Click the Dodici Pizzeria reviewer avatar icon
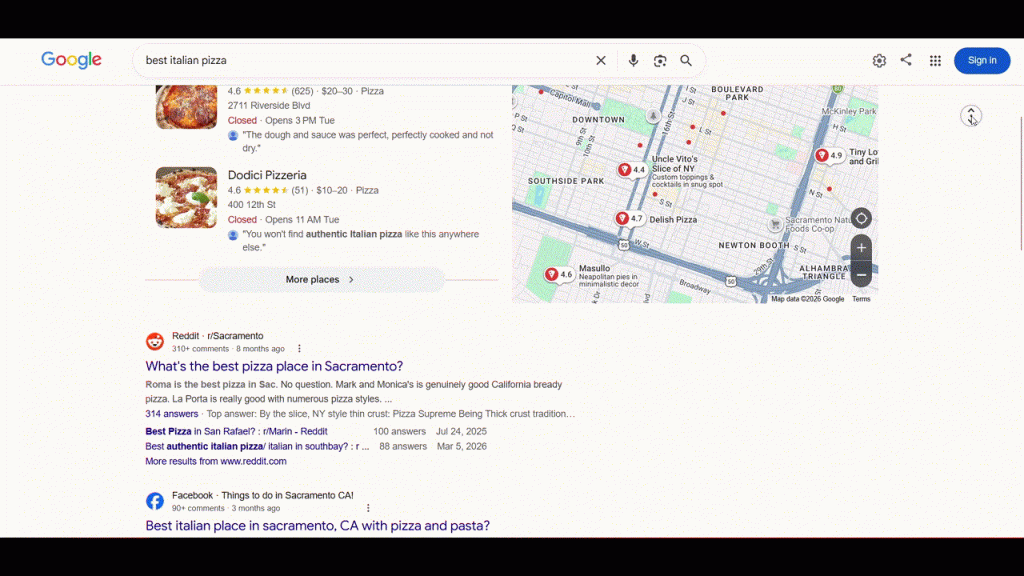This screenshot has height=576, width=1024. point(233,235)
